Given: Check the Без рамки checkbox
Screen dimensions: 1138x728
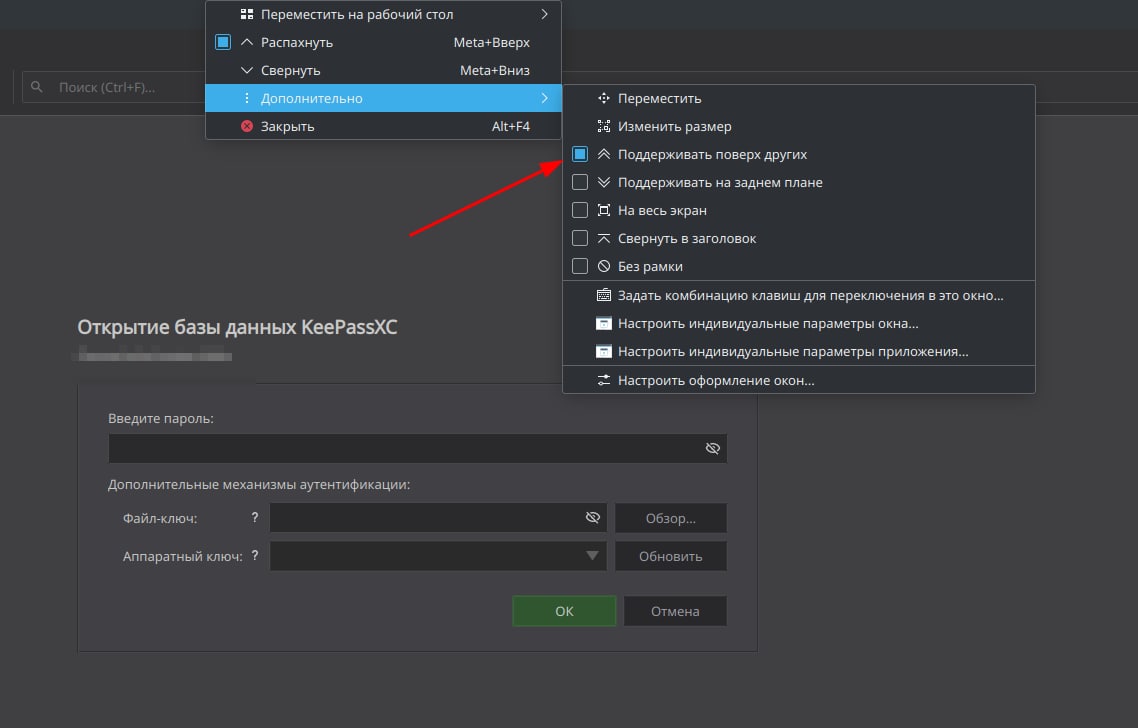Looking at the screenshot, I should [580, 266].
